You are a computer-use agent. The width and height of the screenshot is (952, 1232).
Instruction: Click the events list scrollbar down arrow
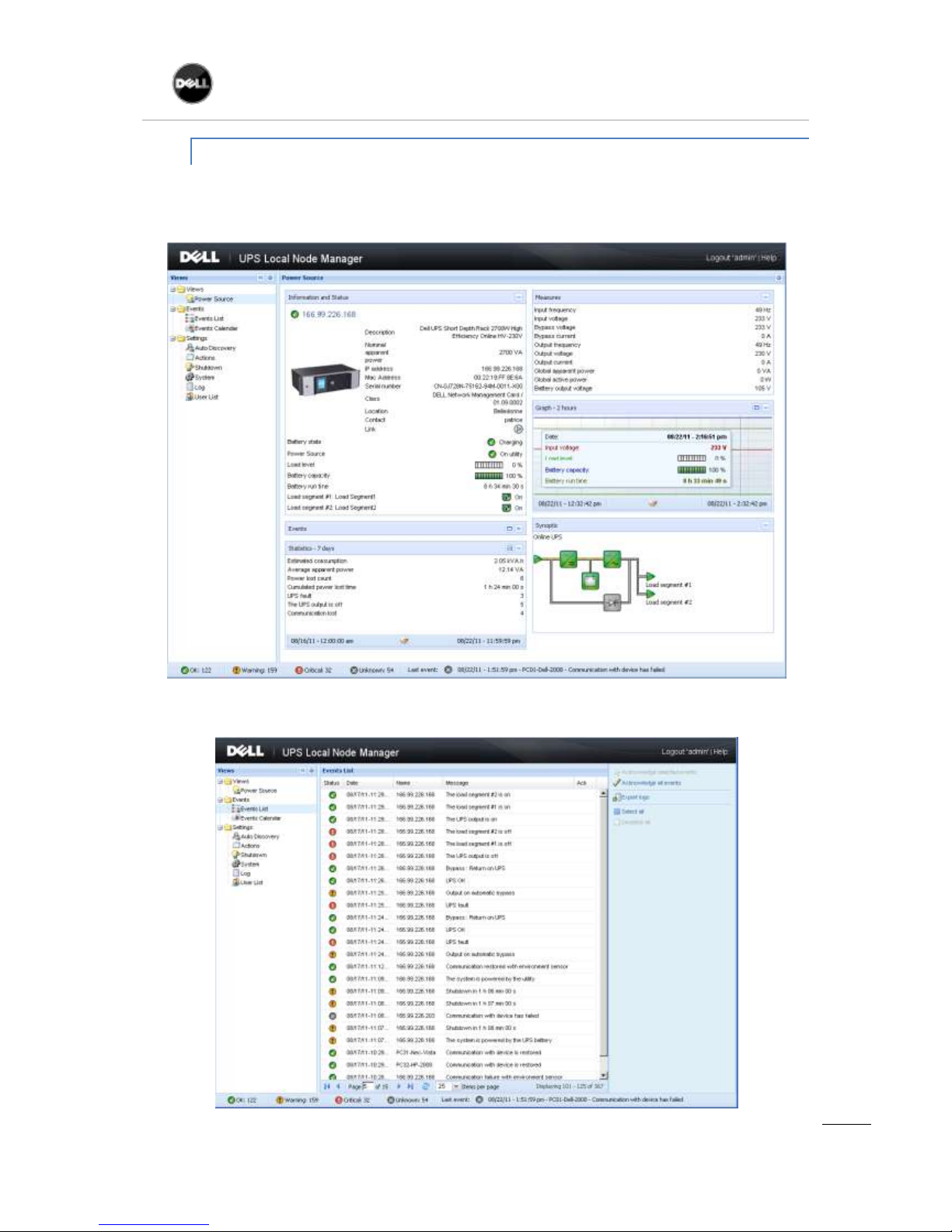pos(604,1076)
